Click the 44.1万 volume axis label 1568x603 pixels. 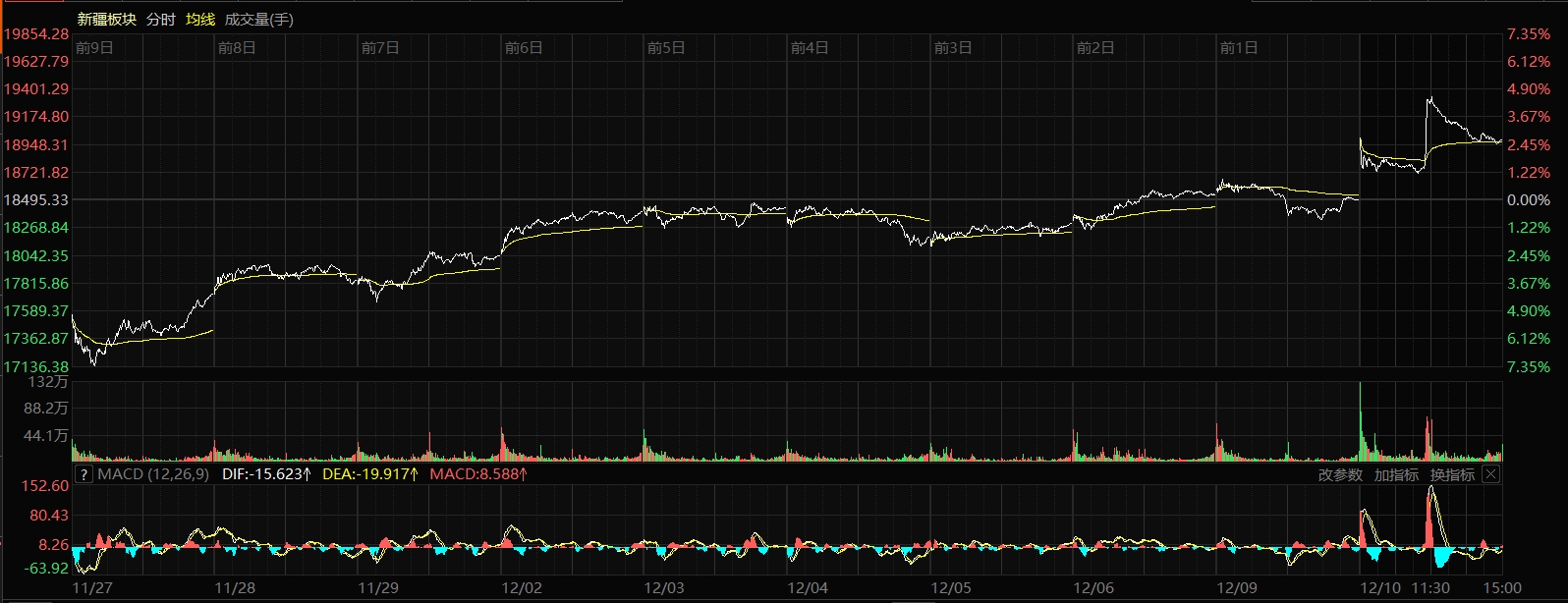tap(45, 436)
